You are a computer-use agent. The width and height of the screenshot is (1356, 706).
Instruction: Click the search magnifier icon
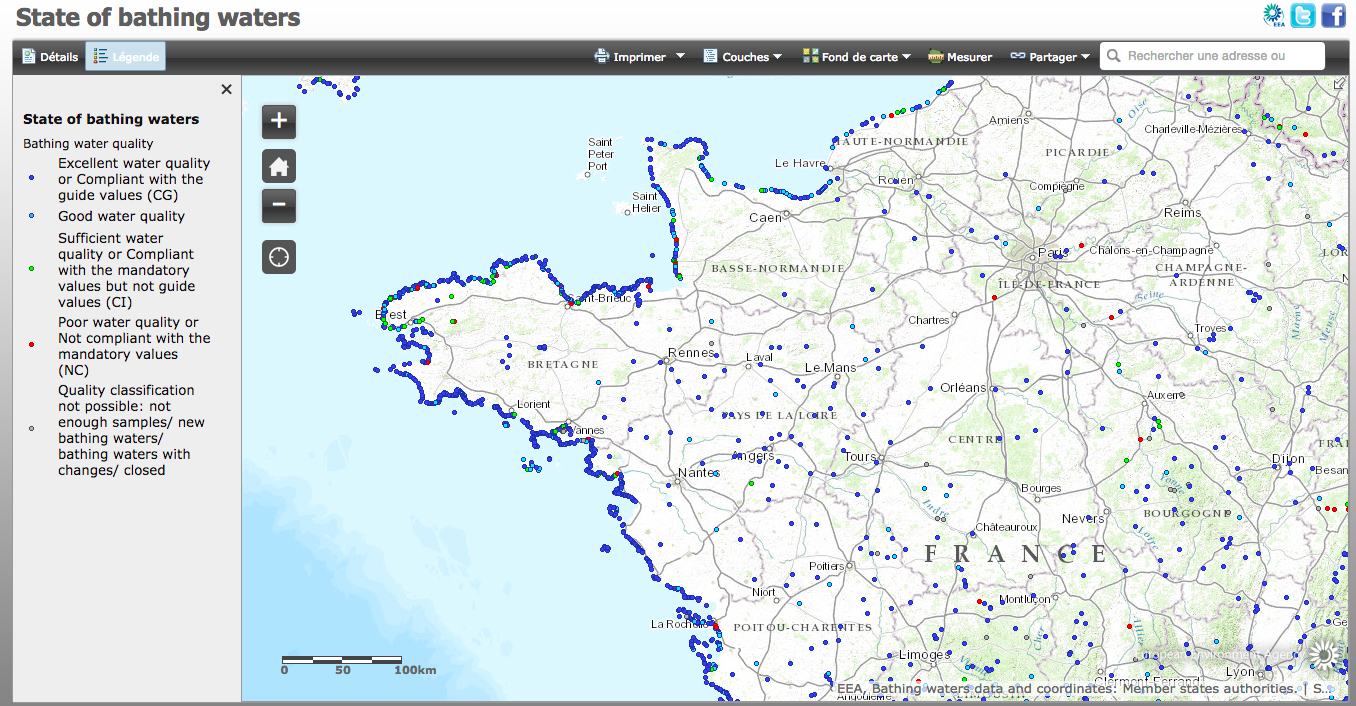point(1114,56)
